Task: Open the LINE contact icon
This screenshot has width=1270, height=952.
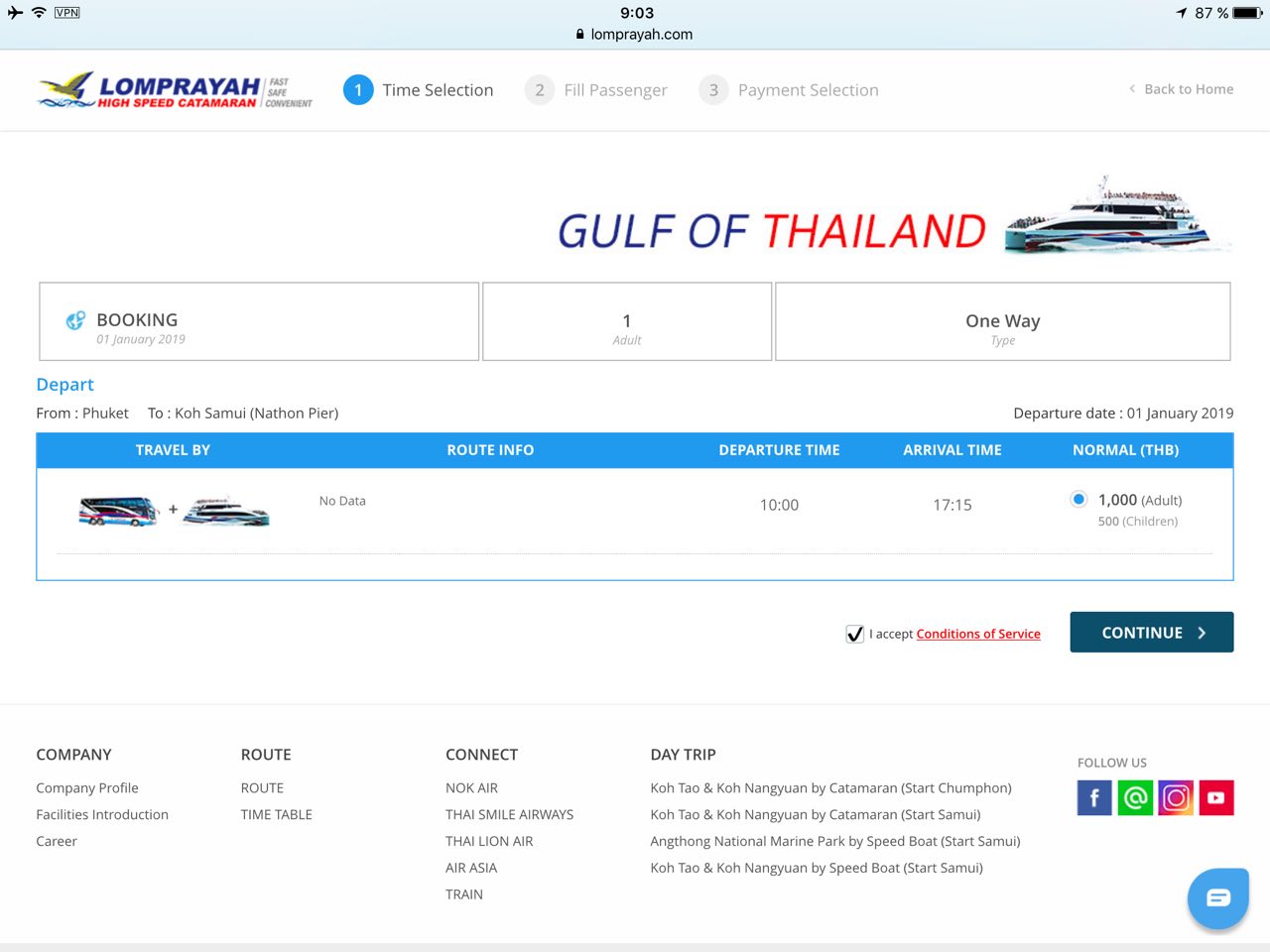Action: tap(1135, 797)
